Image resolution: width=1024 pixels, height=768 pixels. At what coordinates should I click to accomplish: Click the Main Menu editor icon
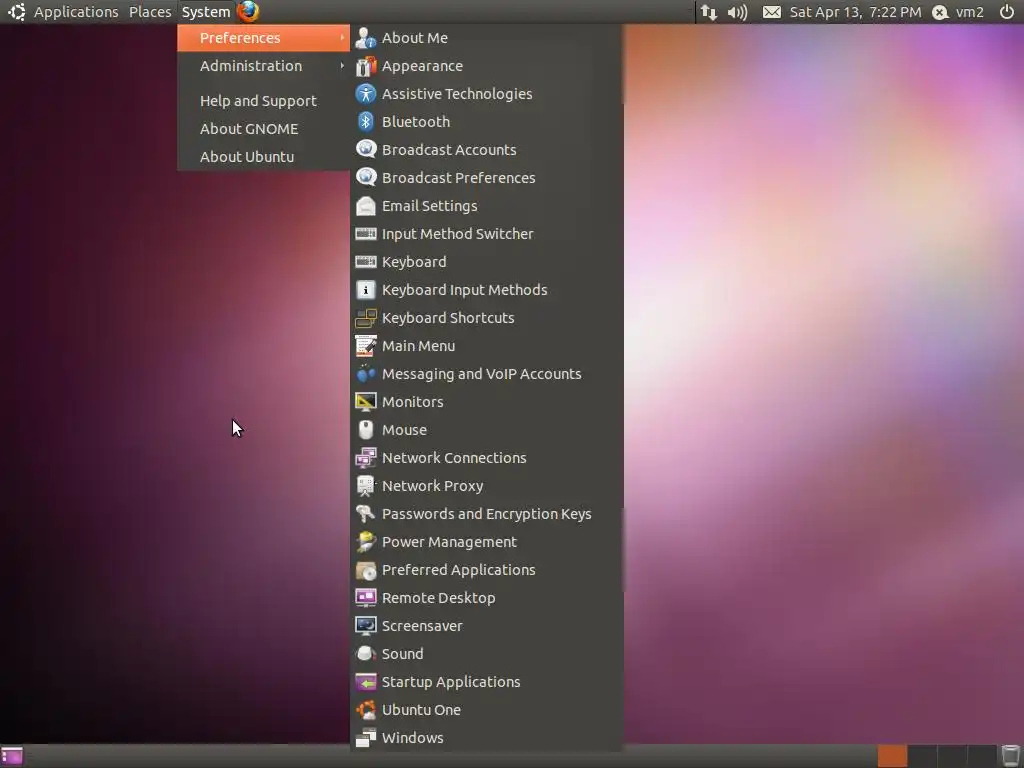pyautogui.click(x=366, y=346)
